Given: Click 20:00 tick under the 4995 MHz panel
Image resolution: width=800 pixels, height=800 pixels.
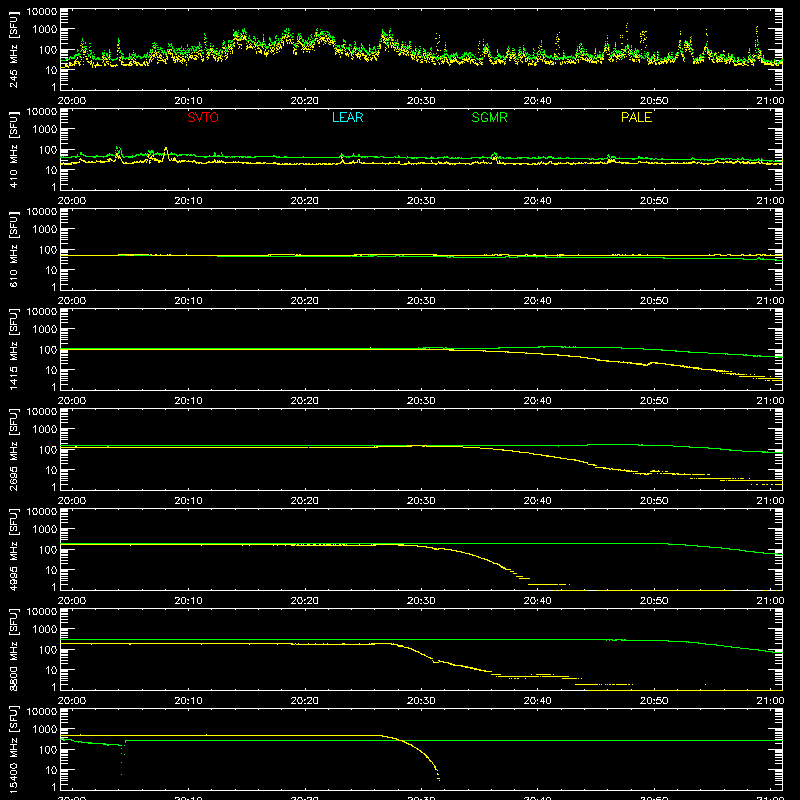Looking at the screenshot, I should (x=72, y=601).
